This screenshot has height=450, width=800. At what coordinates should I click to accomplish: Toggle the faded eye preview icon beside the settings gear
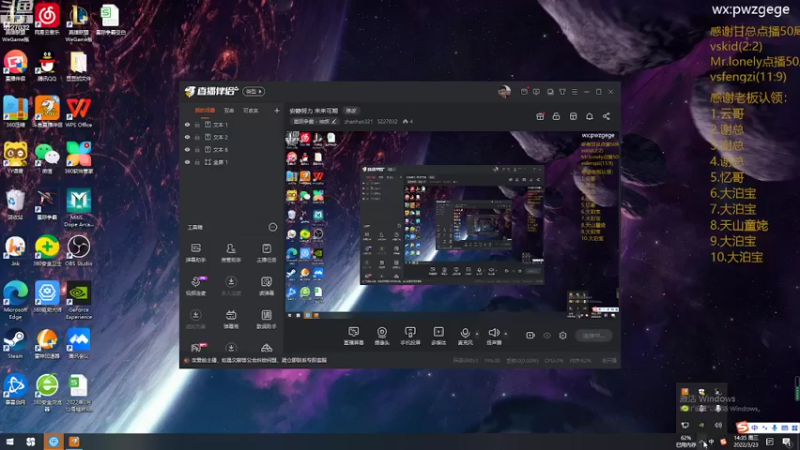coord(547,336)
